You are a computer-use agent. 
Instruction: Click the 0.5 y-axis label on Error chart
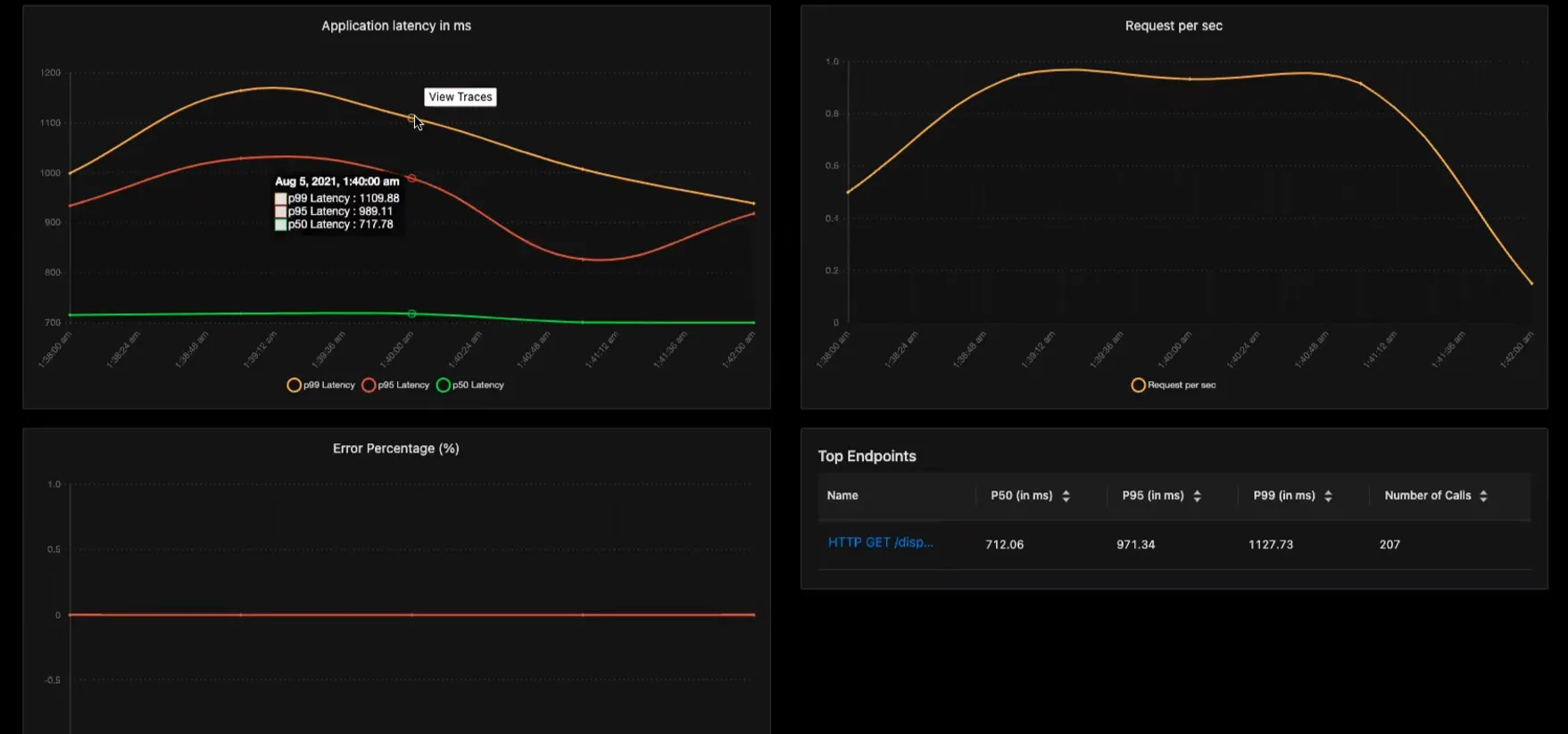tap(54, 549)
